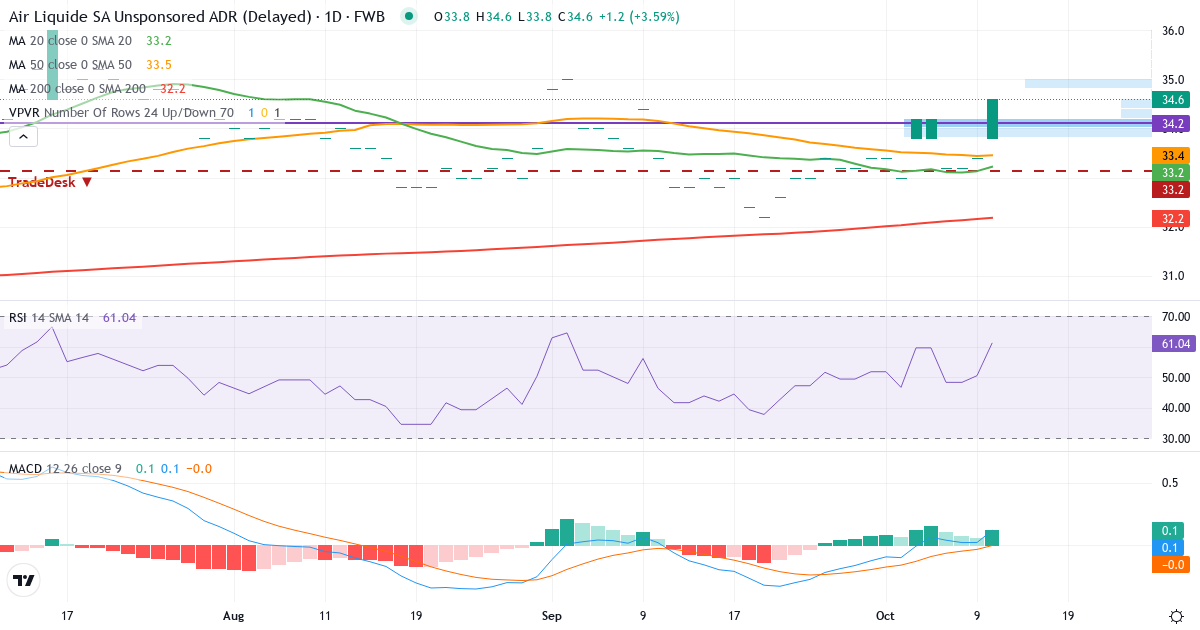Screen dimensions: 1200x630
Task: Click the 11 date label on time axis
Action: point(325,616)
